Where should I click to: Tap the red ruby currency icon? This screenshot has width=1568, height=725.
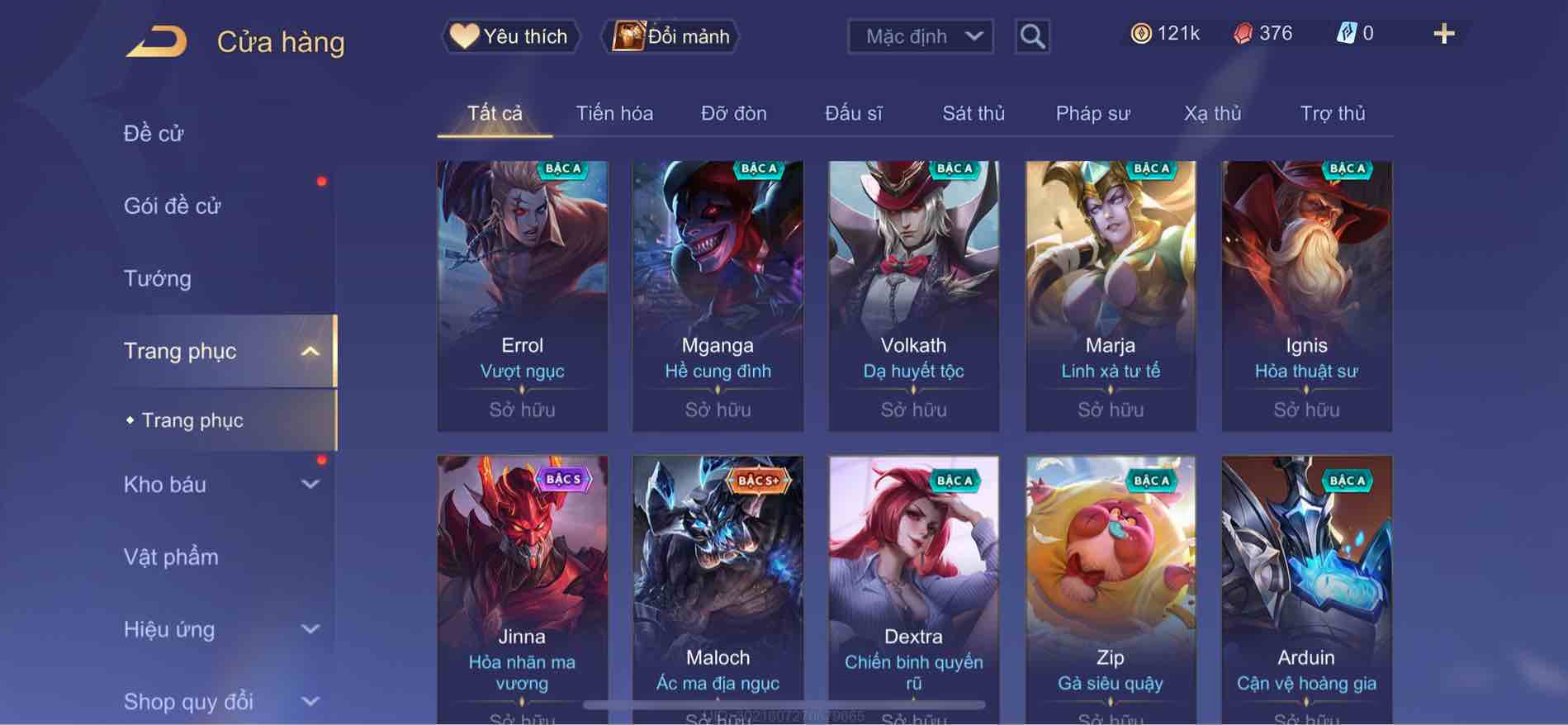(1243, 34)
